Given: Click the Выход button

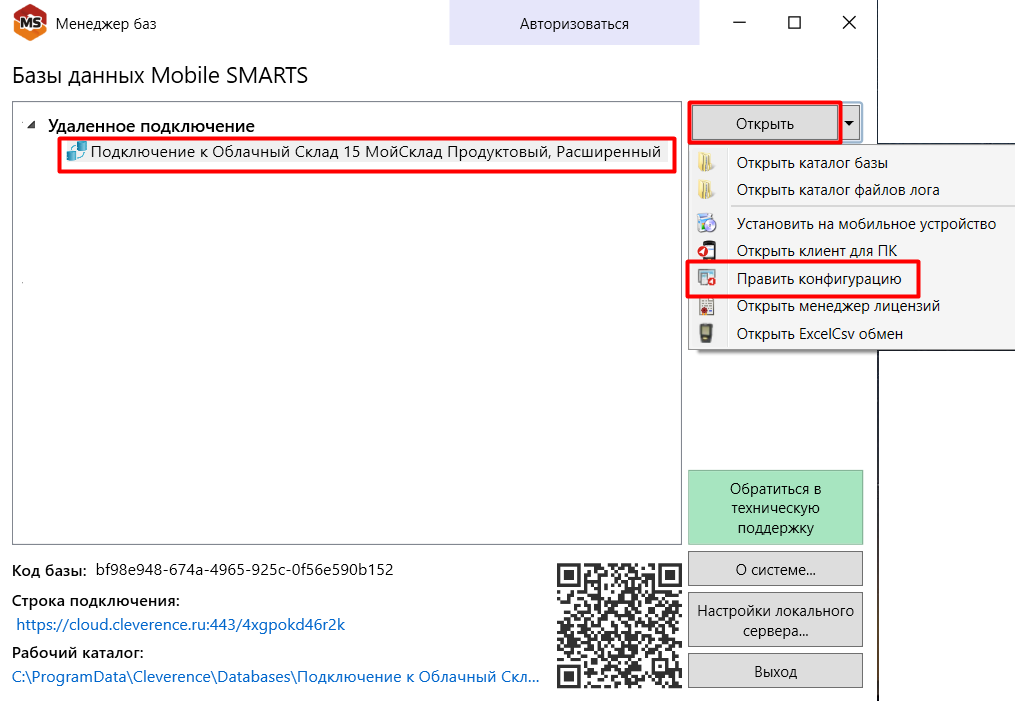Looking at the screenshot, I should click(775, 671).
